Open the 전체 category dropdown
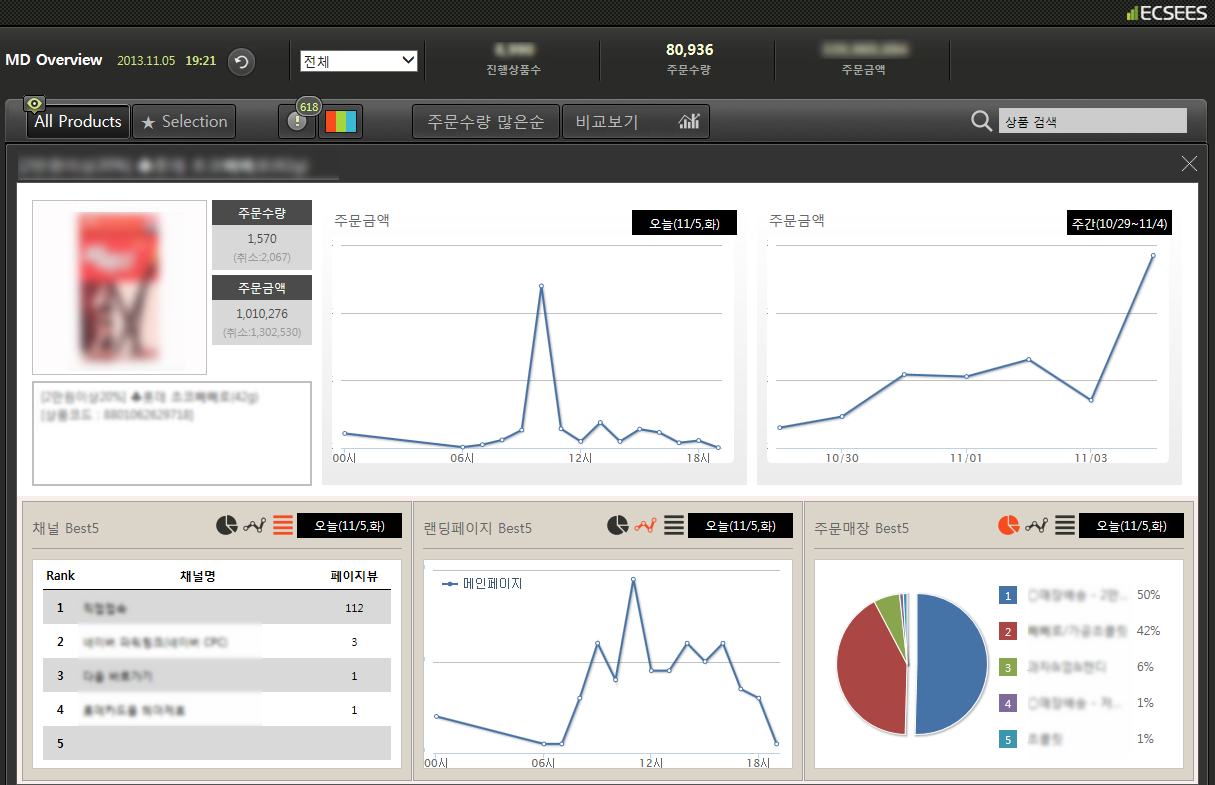Screen dimensions: 1215x785 (359, 61)
